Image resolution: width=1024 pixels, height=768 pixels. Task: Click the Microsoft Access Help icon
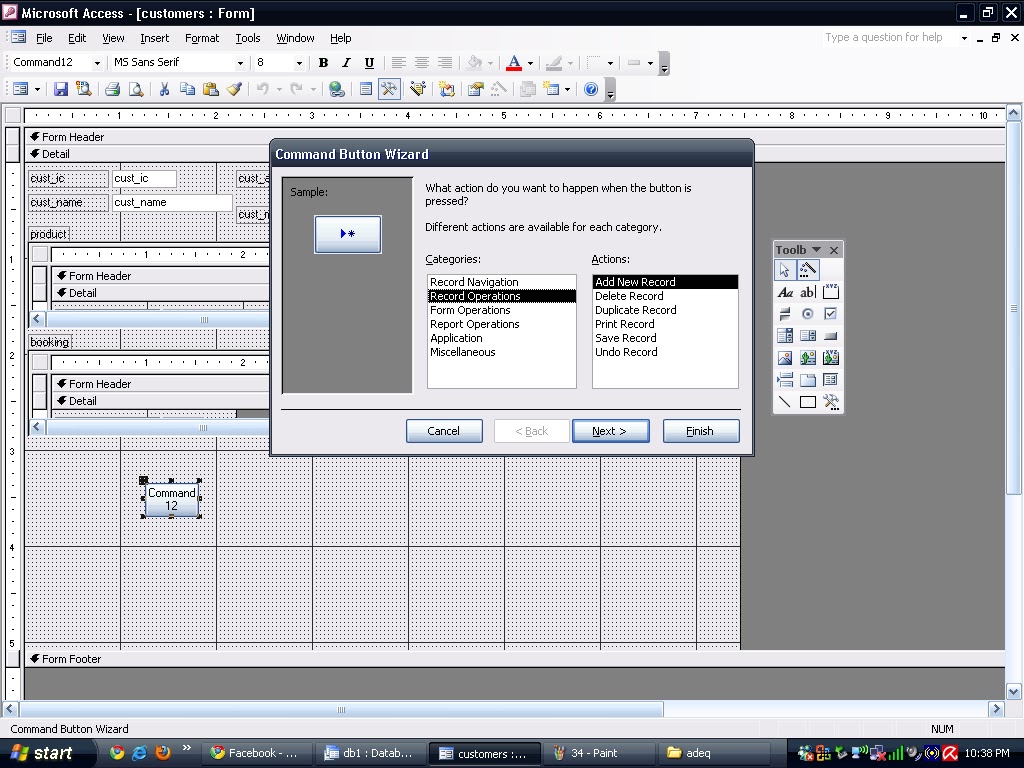click(591, 89)
